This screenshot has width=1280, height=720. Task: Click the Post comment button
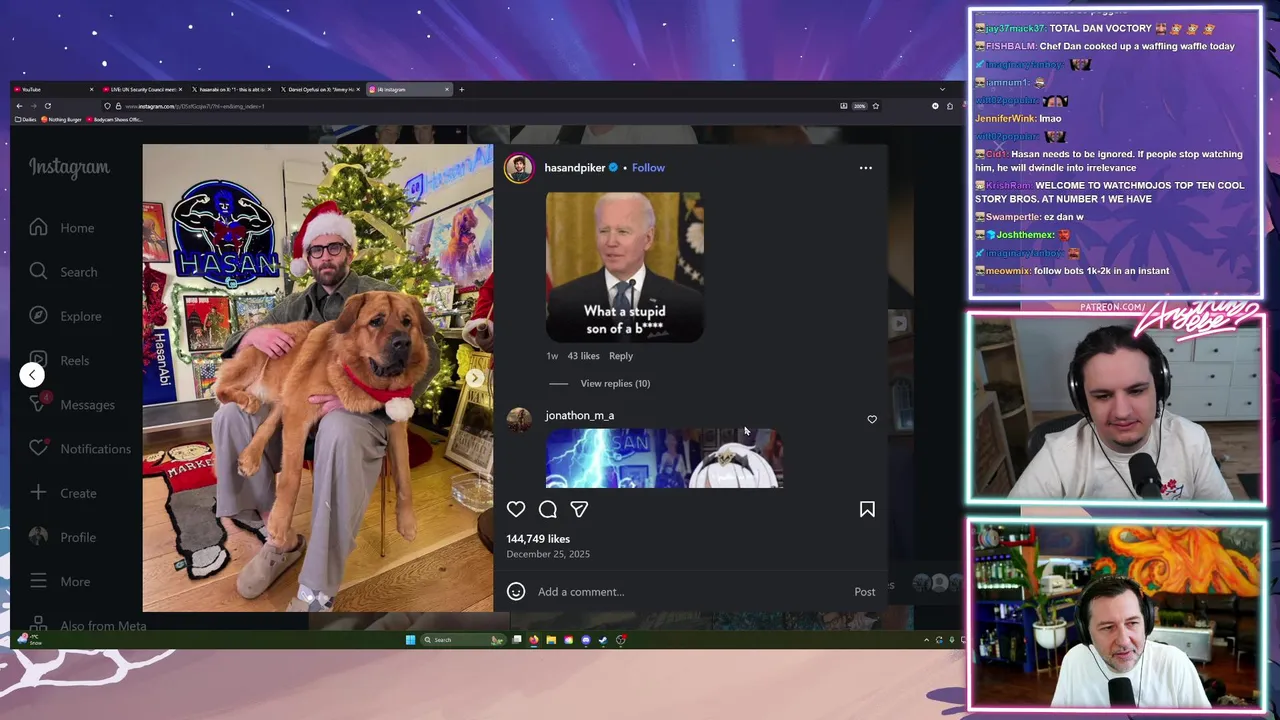(x=865, y=592)
